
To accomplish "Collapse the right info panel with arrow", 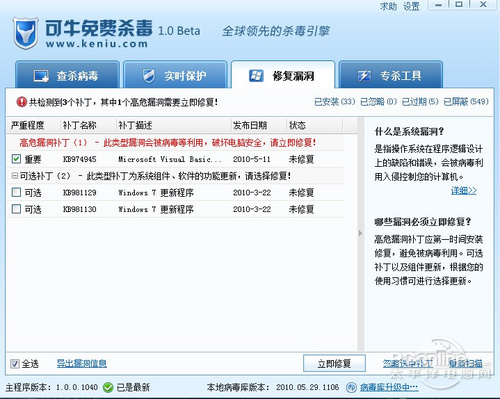I will click(360, 233).
